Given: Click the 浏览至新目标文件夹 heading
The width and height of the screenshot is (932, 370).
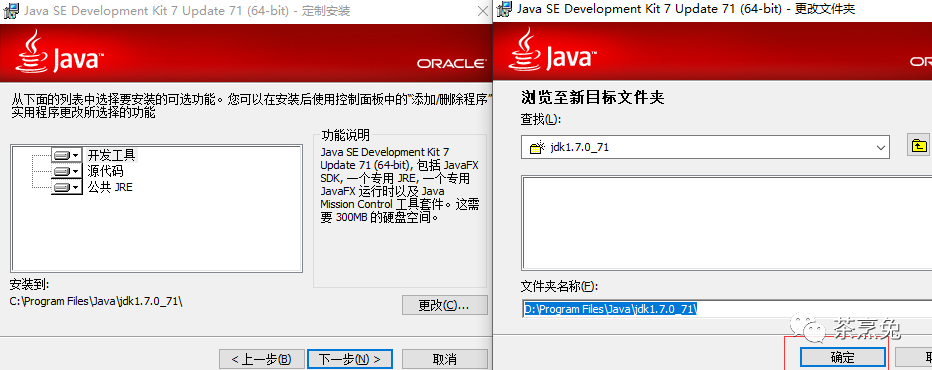Looking at the screenshot, I should pos(593,97).
